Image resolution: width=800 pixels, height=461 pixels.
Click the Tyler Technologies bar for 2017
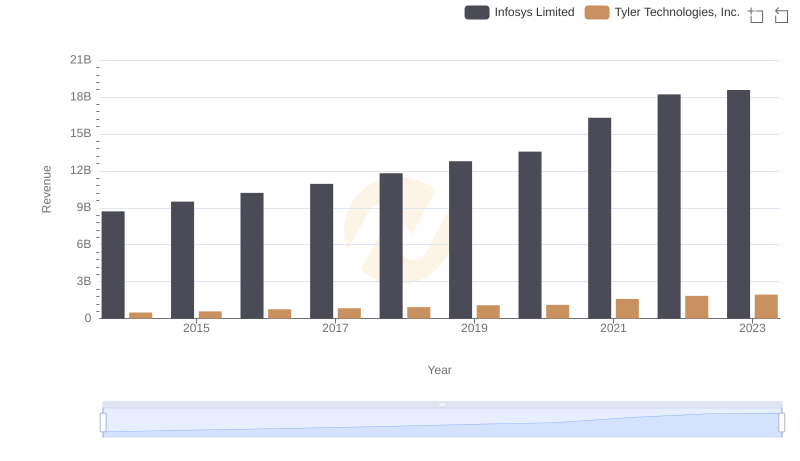(349, 314)
